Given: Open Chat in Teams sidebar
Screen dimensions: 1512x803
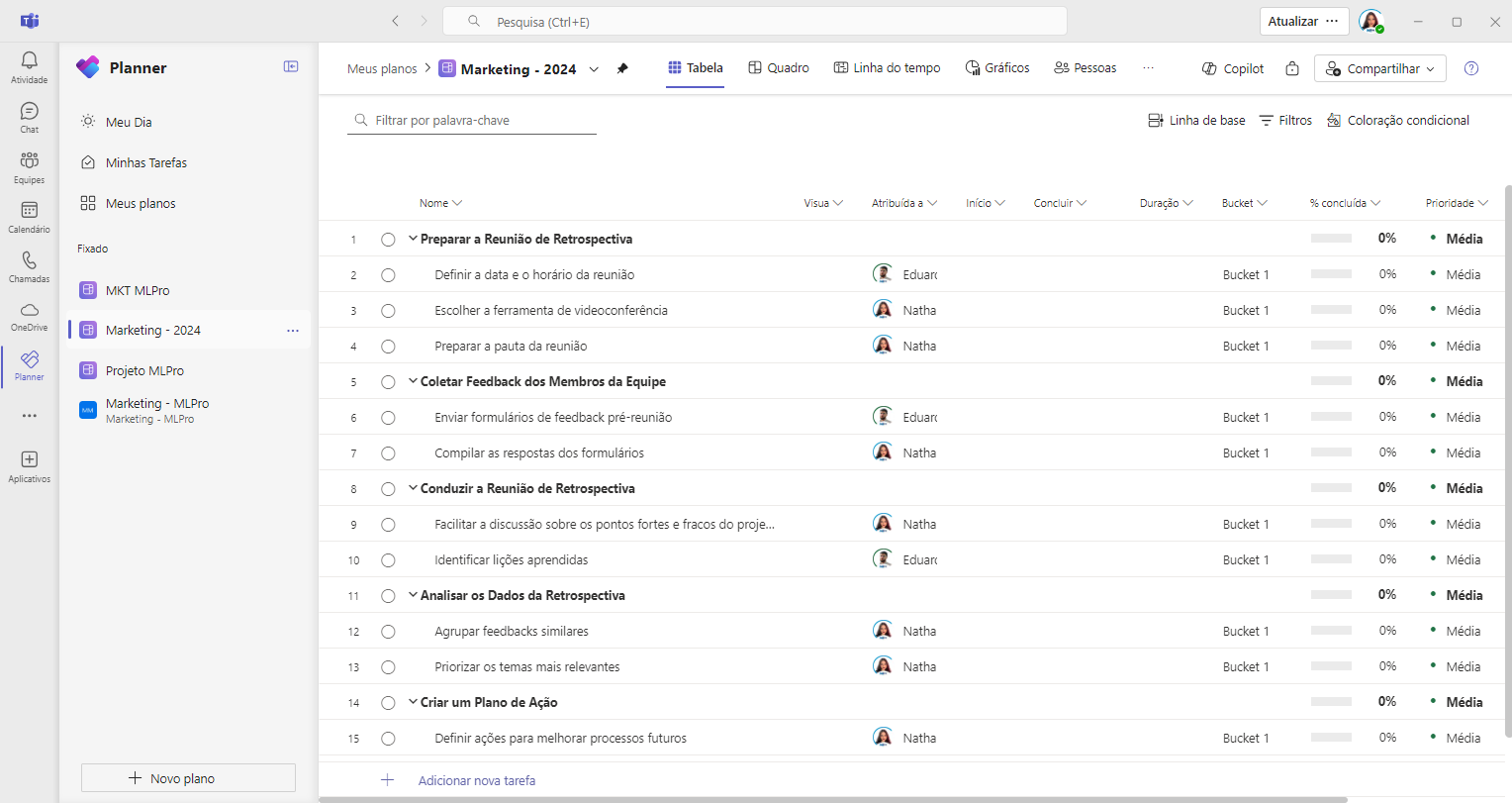Looking at the screenshot, I should pyautogui.click(x=30, y=111).
